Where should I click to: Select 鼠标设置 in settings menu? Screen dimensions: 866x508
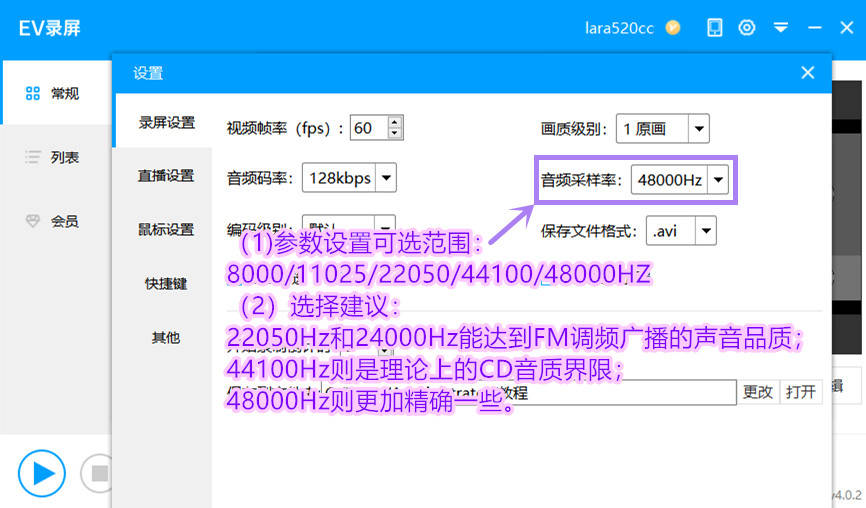coord(166,230)
